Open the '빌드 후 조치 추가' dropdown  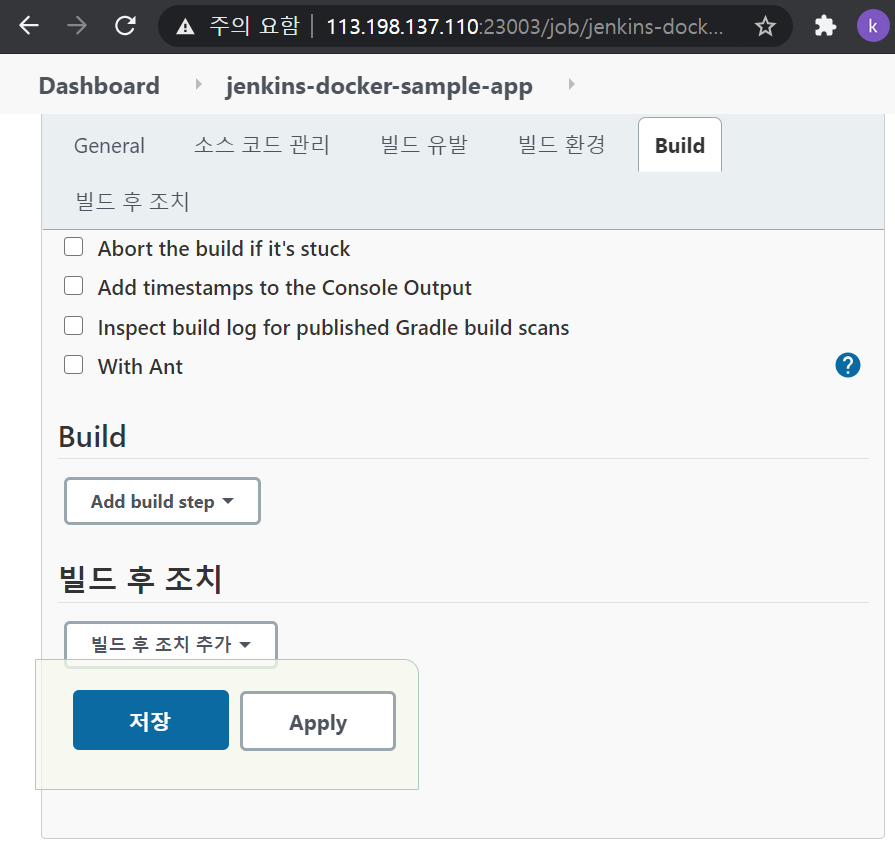(171, 644)
